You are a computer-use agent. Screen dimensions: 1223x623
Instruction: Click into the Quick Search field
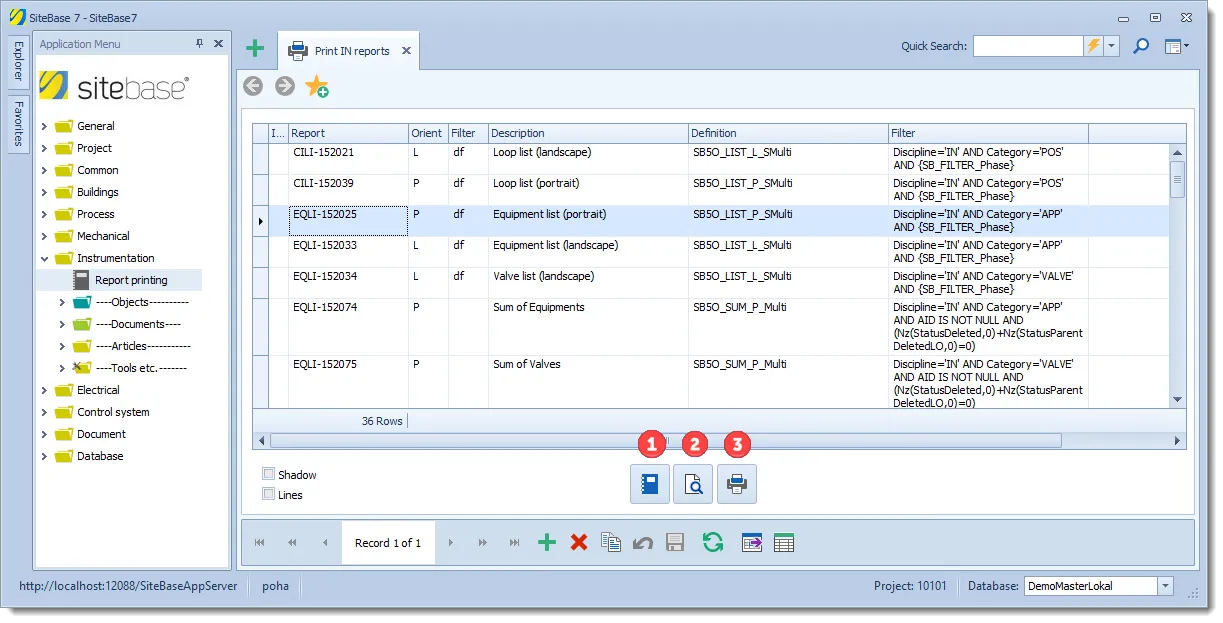point(1028,46)
